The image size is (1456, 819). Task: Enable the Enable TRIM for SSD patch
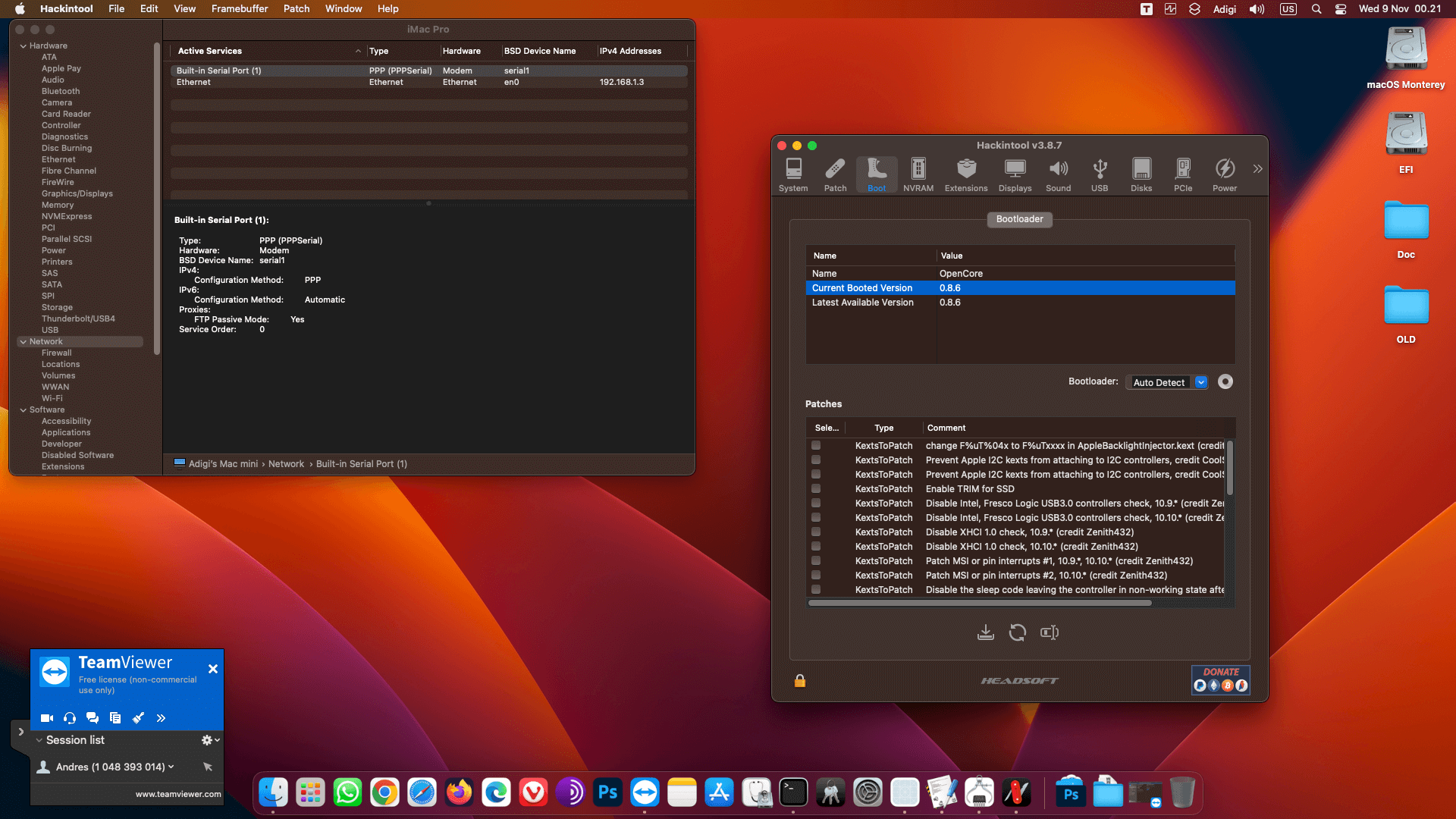coord(816,488)
